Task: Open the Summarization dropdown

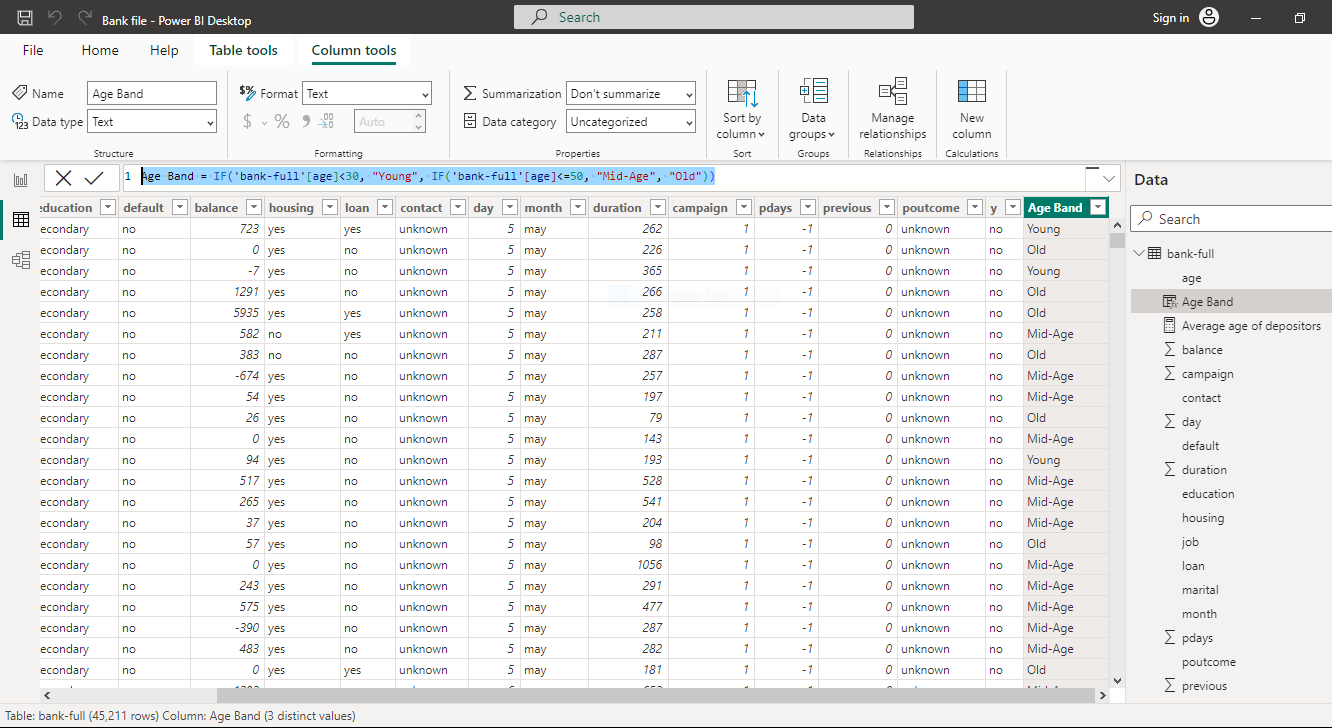Action: pos(630,93)
